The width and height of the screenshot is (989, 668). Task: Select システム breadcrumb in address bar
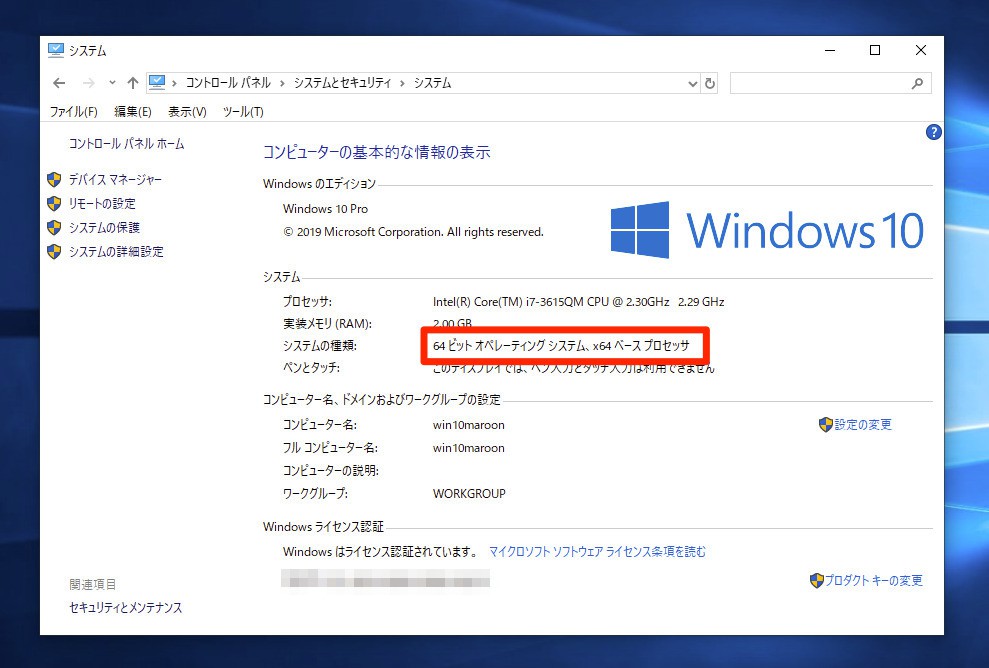click(433, 83)
